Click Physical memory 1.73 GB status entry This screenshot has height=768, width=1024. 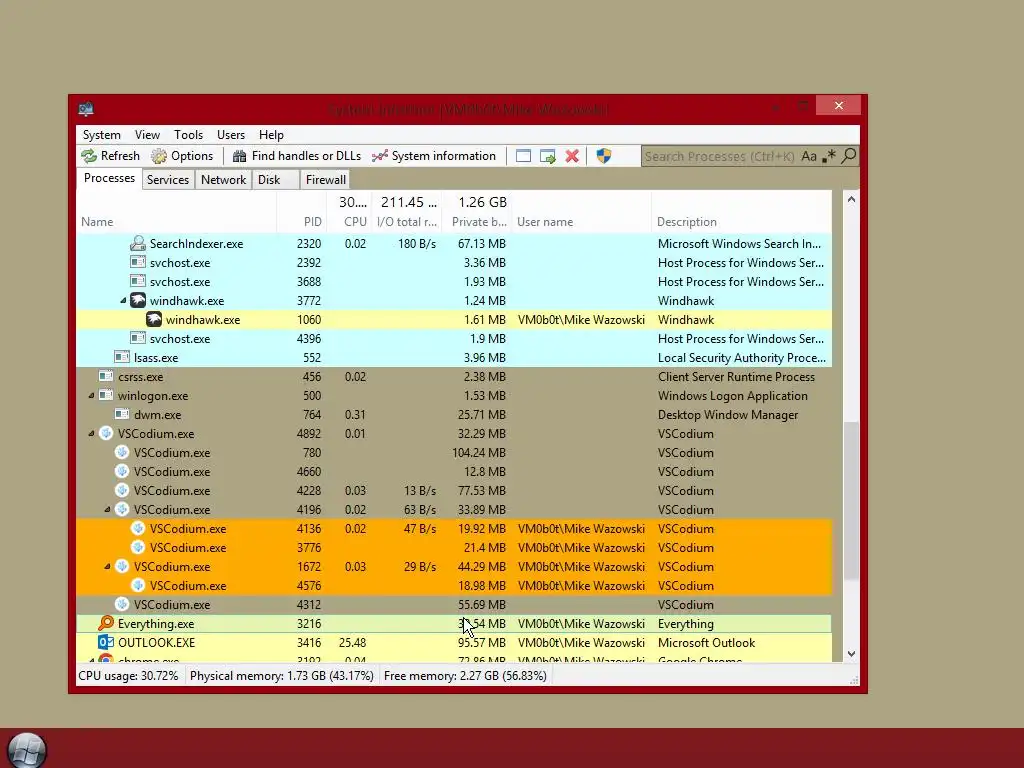coord(281,676)
